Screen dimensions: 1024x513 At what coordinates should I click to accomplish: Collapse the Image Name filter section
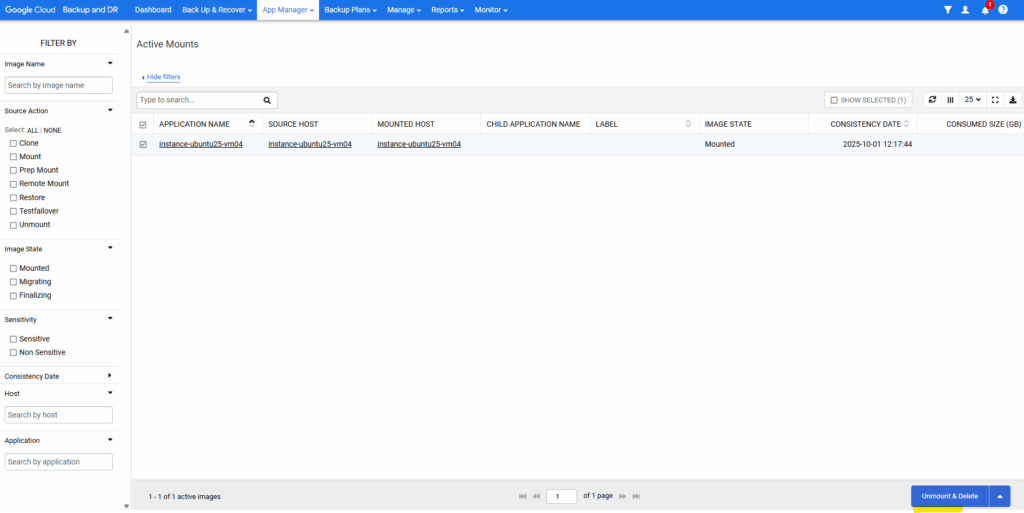[x=110, y=63]
